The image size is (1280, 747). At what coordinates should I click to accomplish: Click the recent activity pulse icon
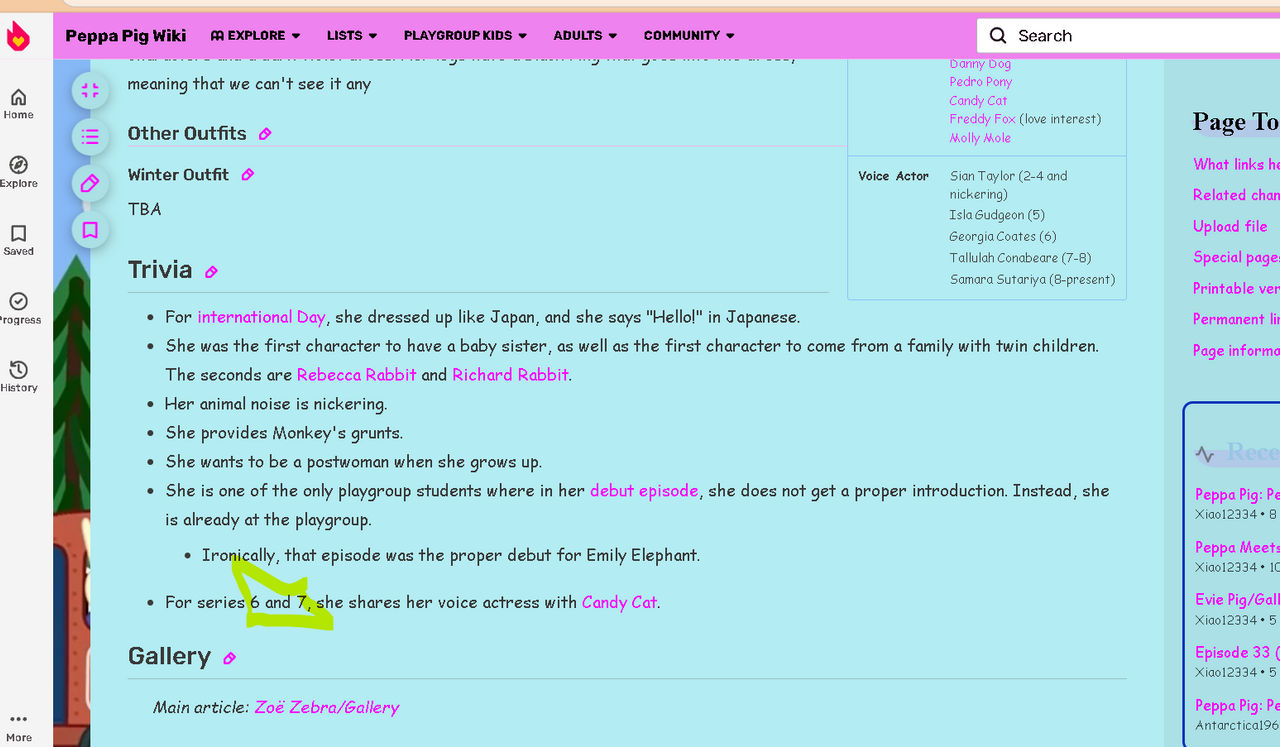[x=1205, y=455]
